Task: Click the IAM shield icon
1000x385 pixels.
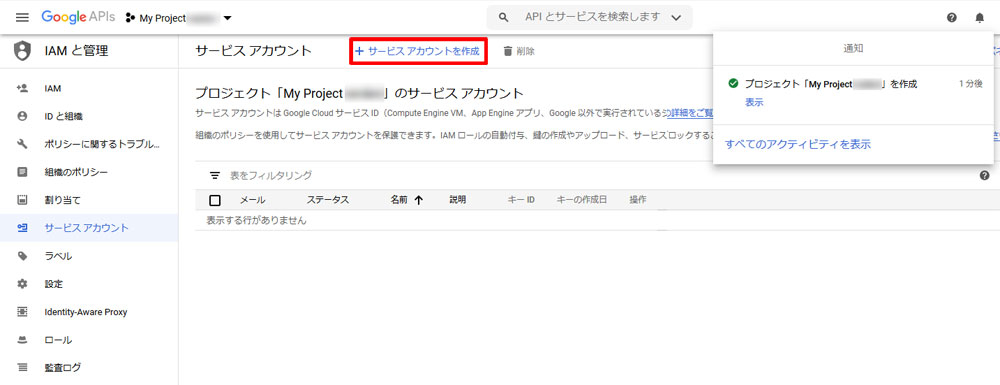Action: [x=22, y=51]
